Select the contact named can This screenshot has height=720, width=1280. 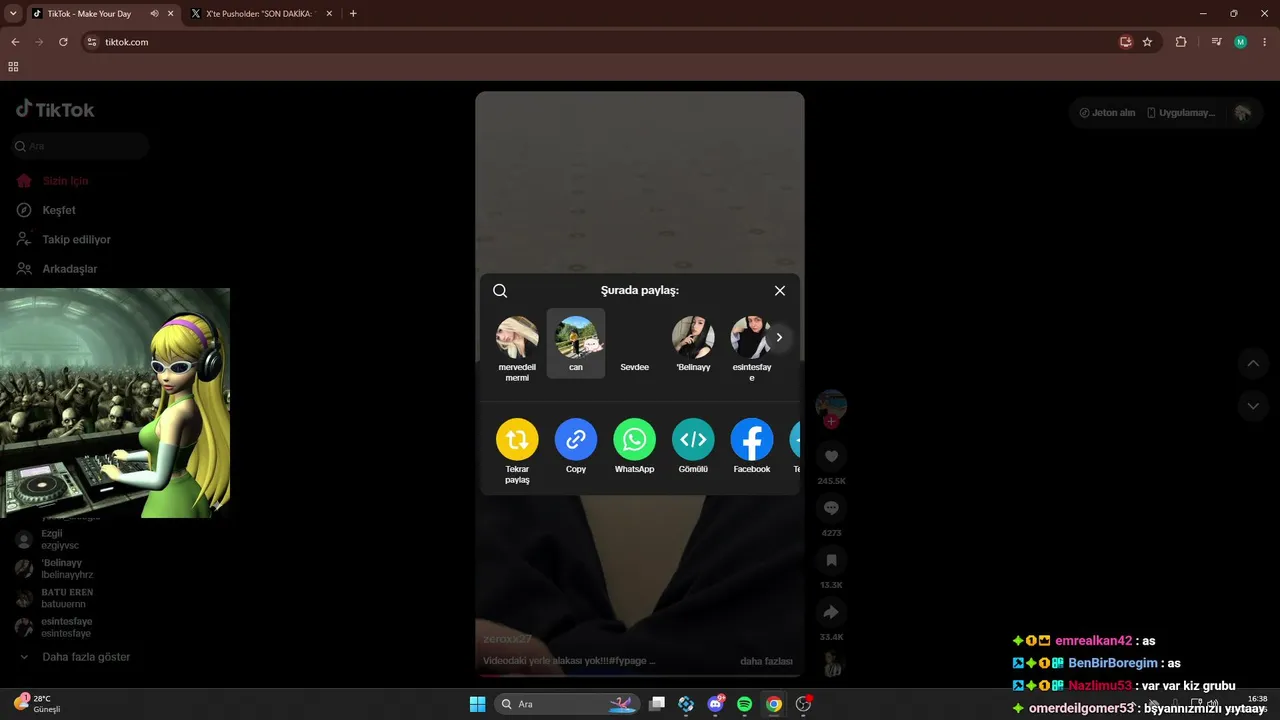(576, 343)
